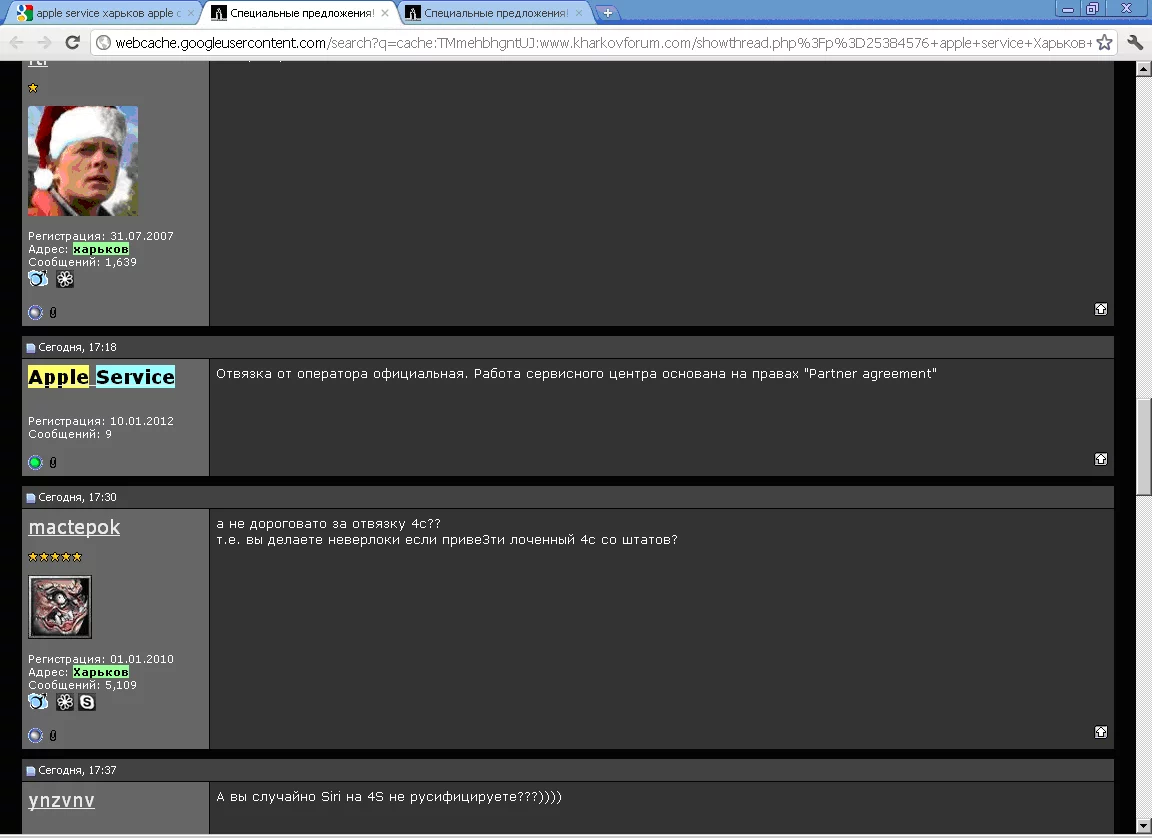Click the scrollbar up arrow
1152x838 pixels.
point(1143,69)
